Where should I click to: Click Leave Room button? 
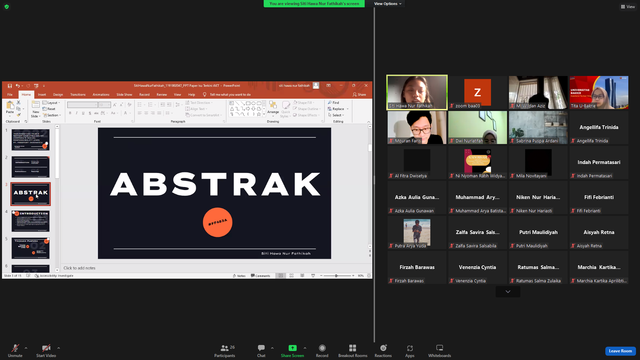point(620,351)
